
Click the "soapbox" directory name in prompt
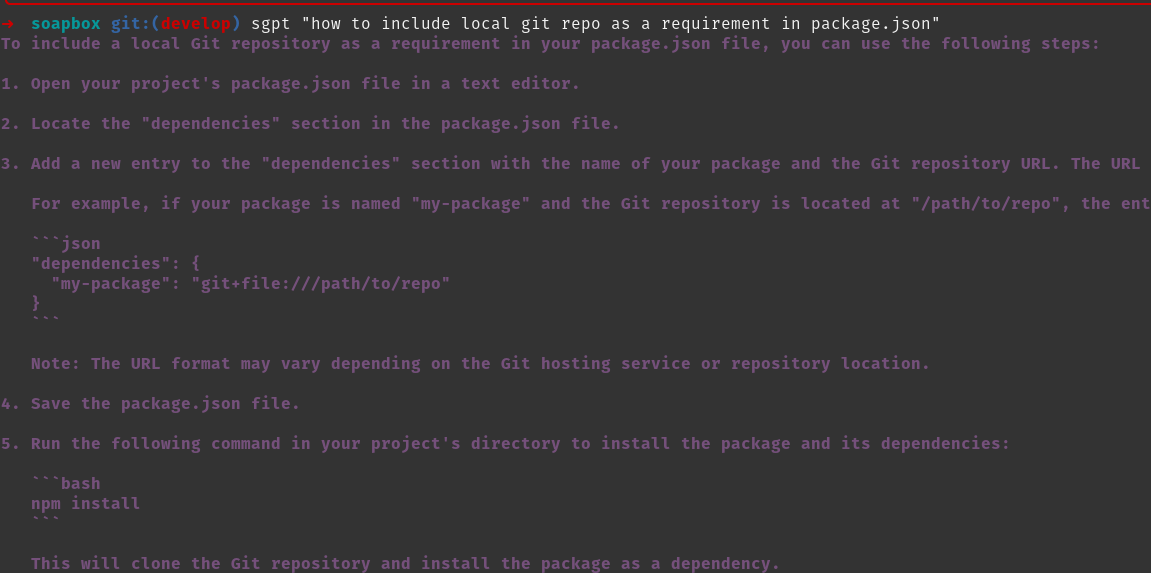coord(65,23)
